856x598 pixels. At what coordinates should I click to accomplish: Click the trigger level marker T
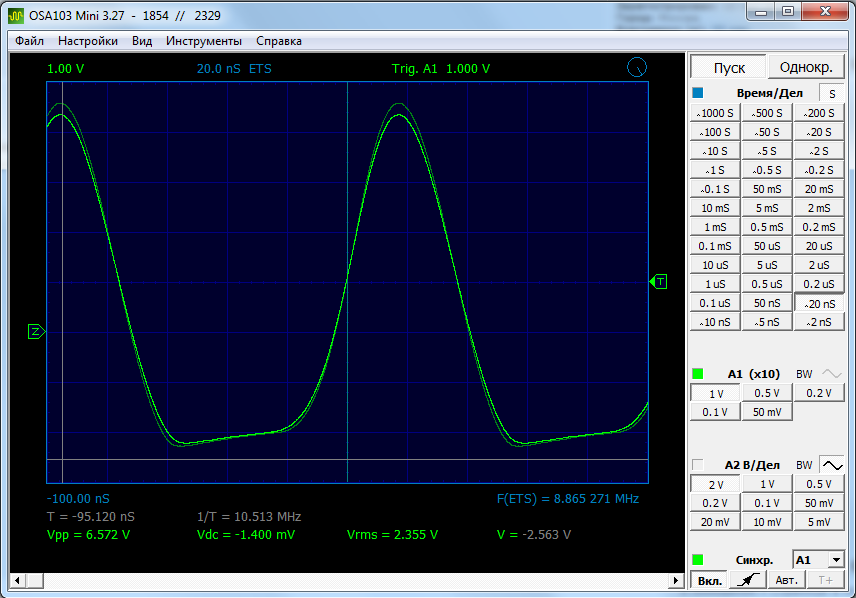click(660, 282)
